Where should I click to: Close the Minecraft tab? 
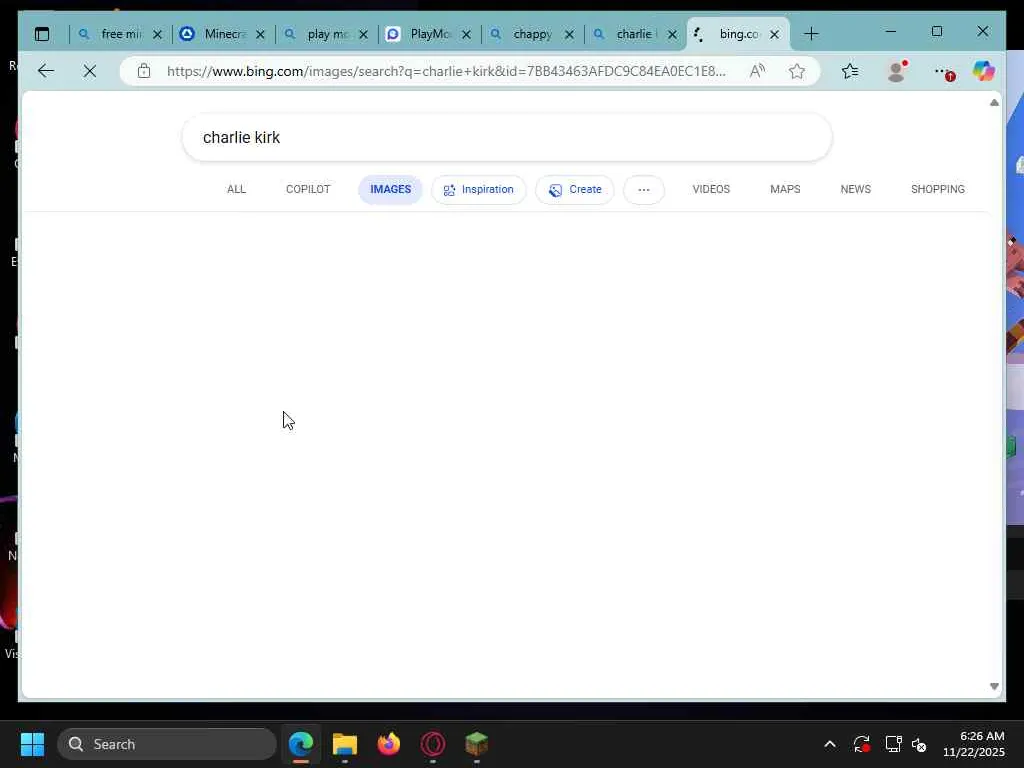coord(260,35)
